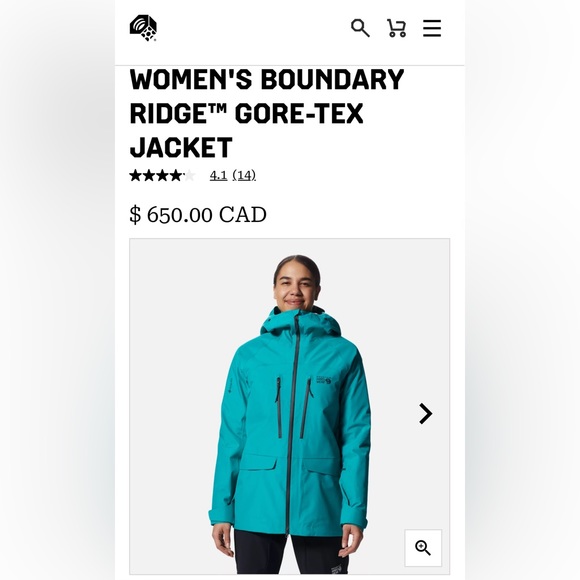
Task: Click the Women's Boundary Ridge jacket title
Action: click(267, 113)
